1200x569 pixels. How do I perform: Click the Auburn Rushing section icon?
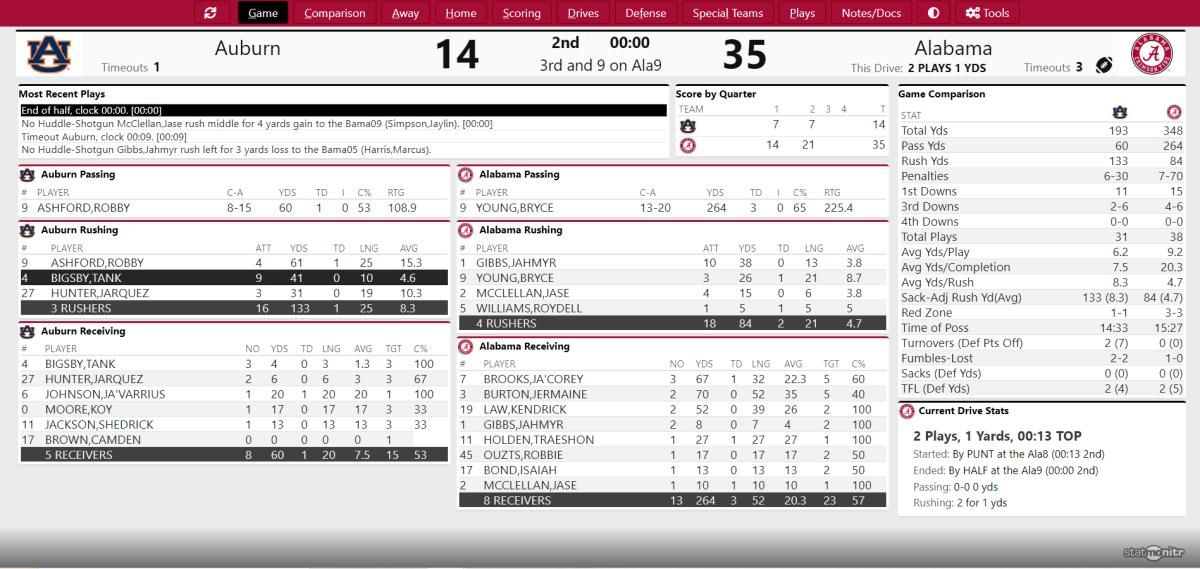(27, 230)
